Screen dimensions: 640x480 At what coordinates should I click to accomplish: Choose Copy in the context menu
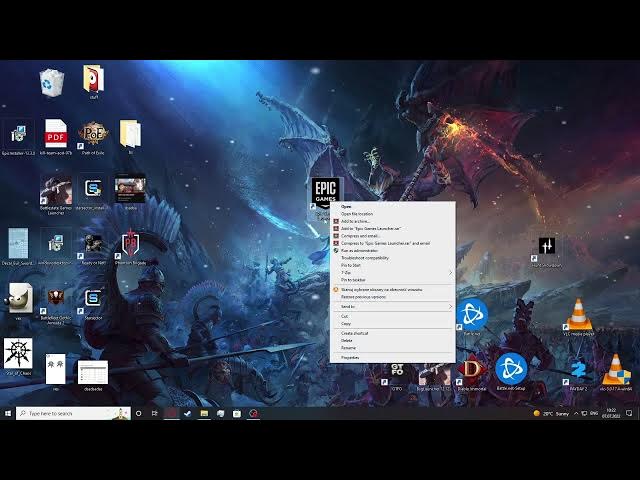tap(346, 324)
